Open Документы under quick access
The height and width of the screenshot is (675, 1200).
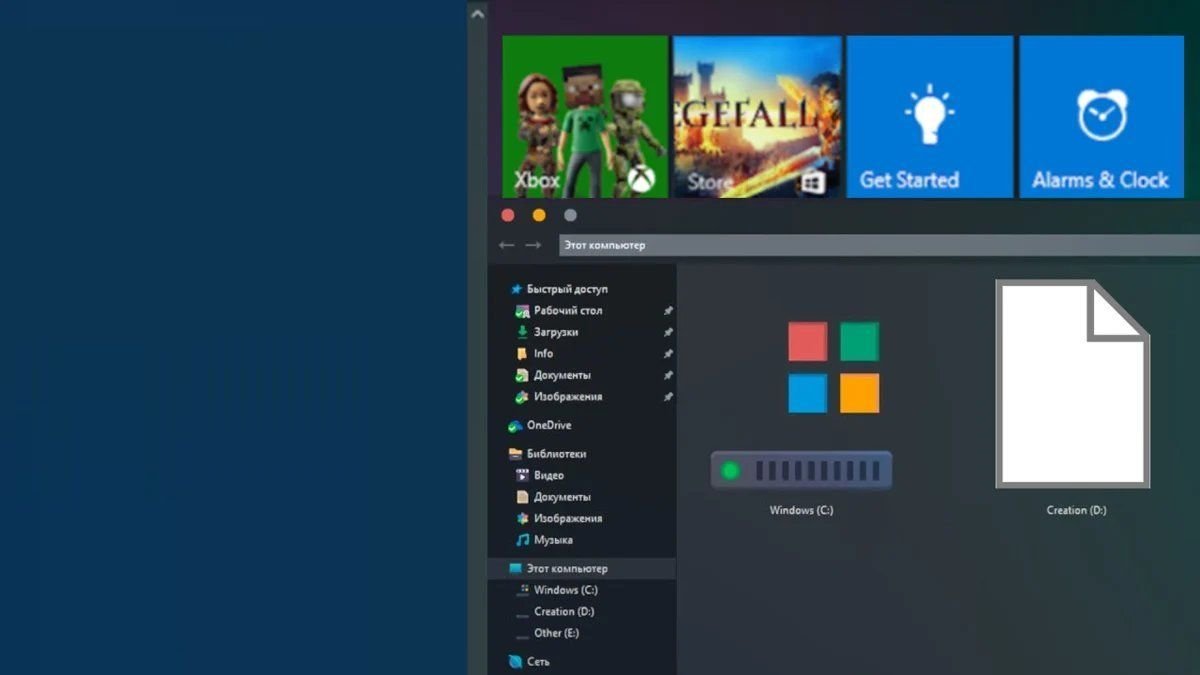(562, 375)
